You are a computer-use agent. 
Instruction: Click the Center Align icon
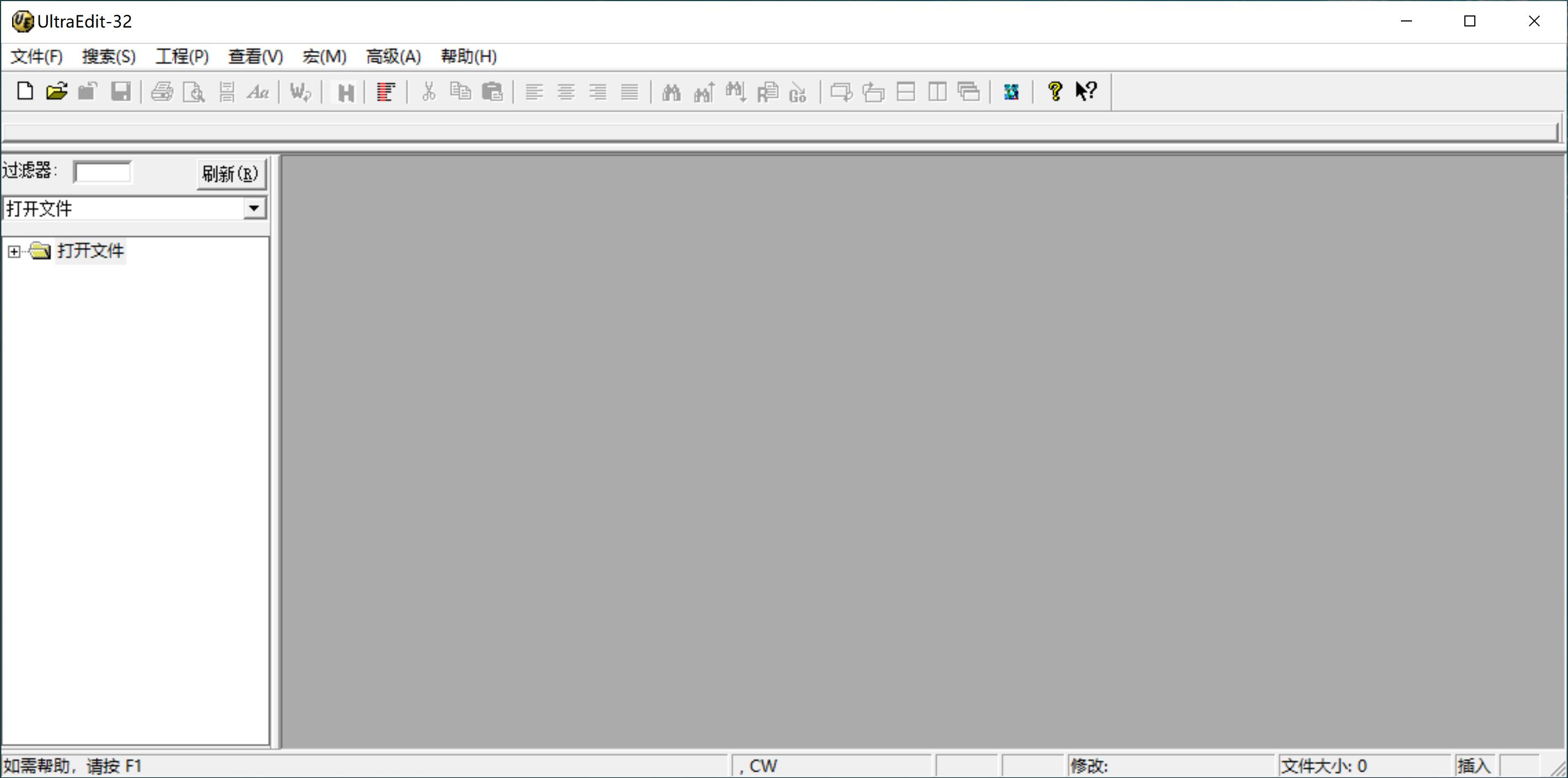tap(566, 91)
